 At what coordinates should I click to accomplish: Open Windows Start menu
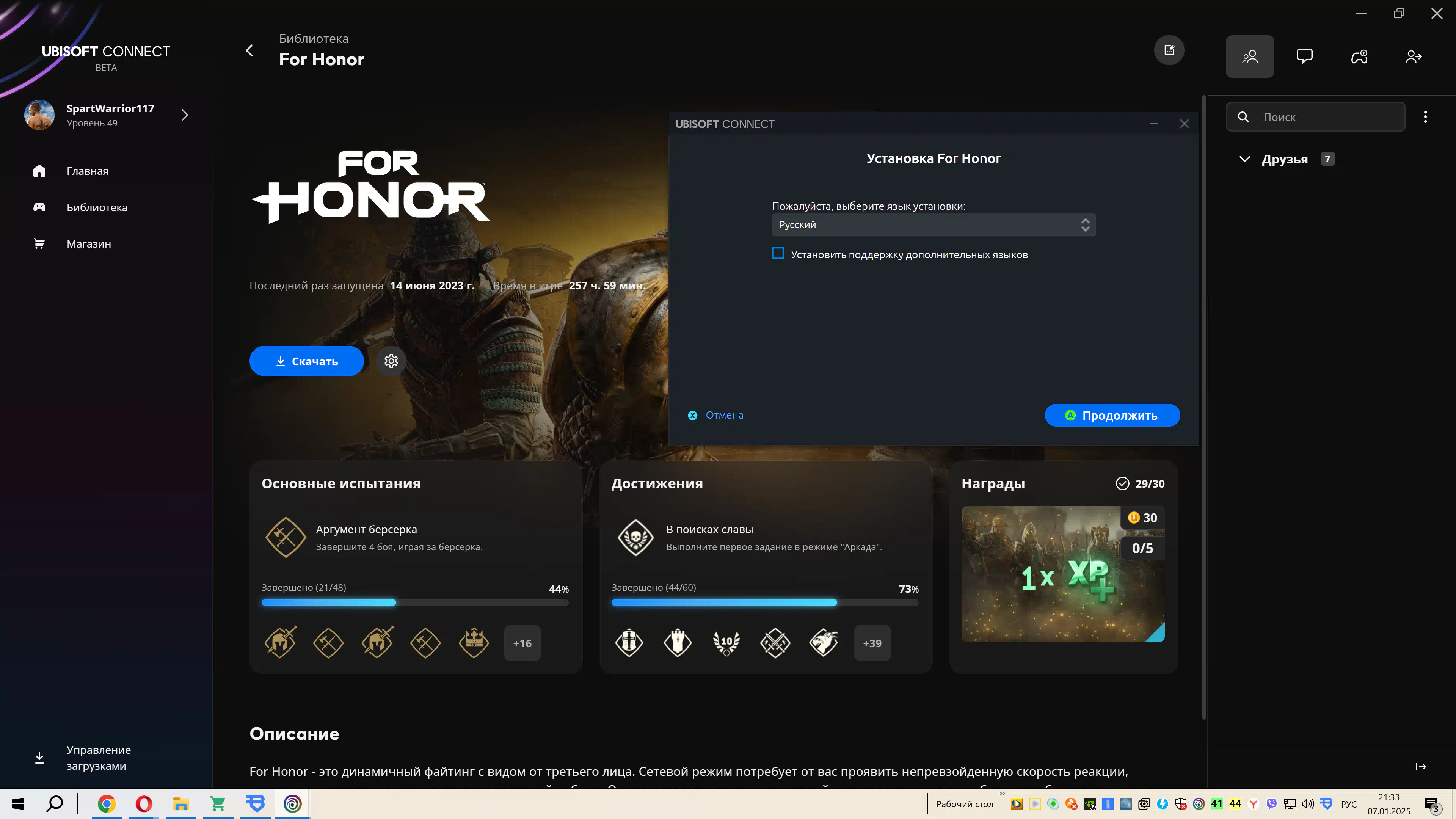click(18, 804)
